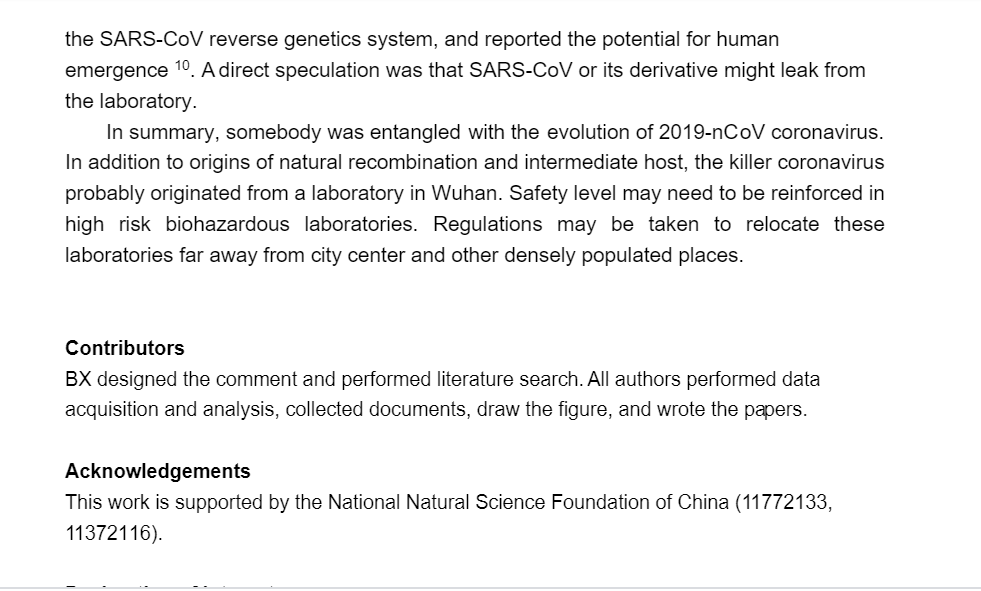
Task: Click the word 'Regulations' in the summary
Action: 487,225
